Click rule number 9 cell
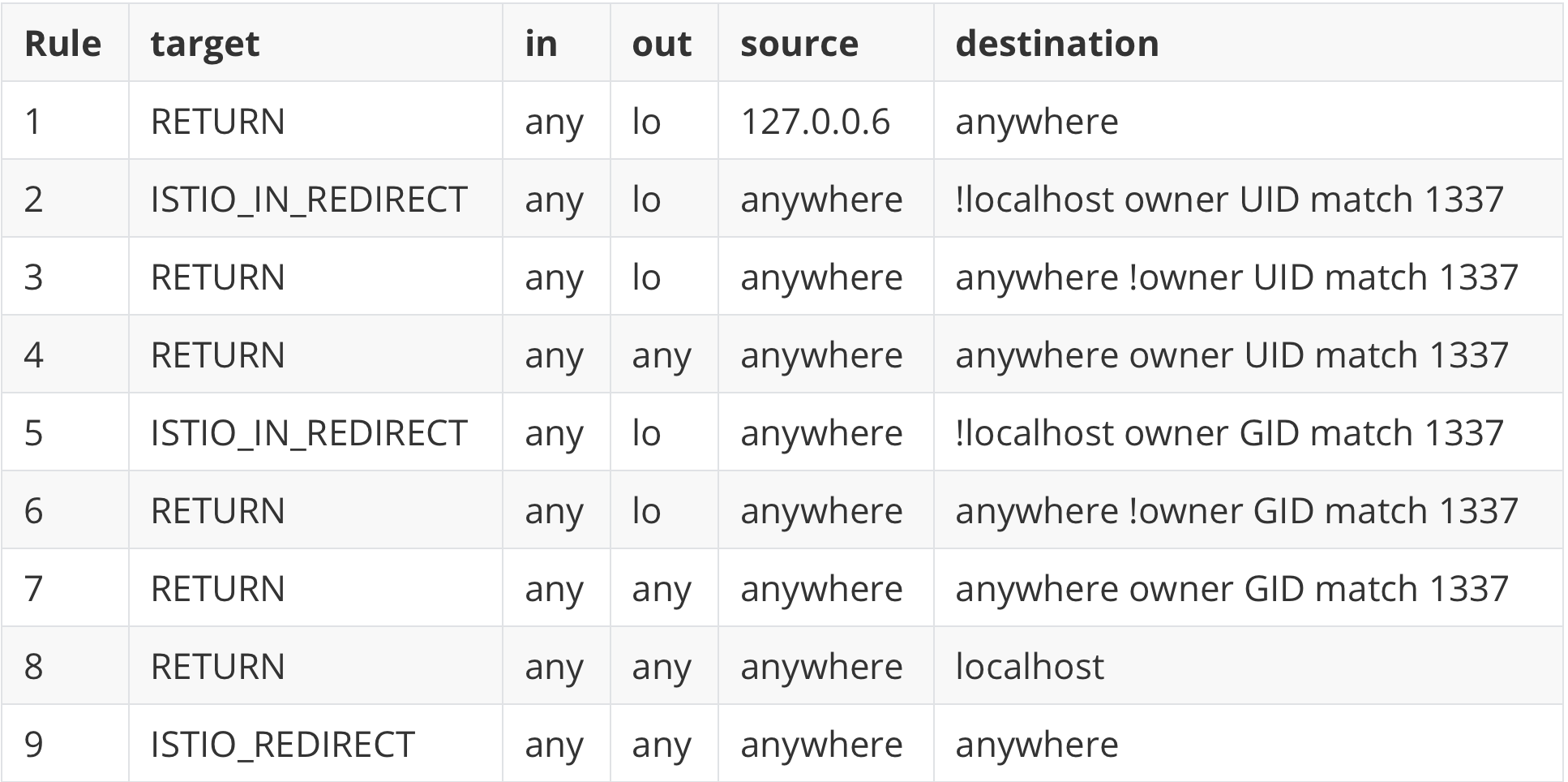 (x=33, y=745)
